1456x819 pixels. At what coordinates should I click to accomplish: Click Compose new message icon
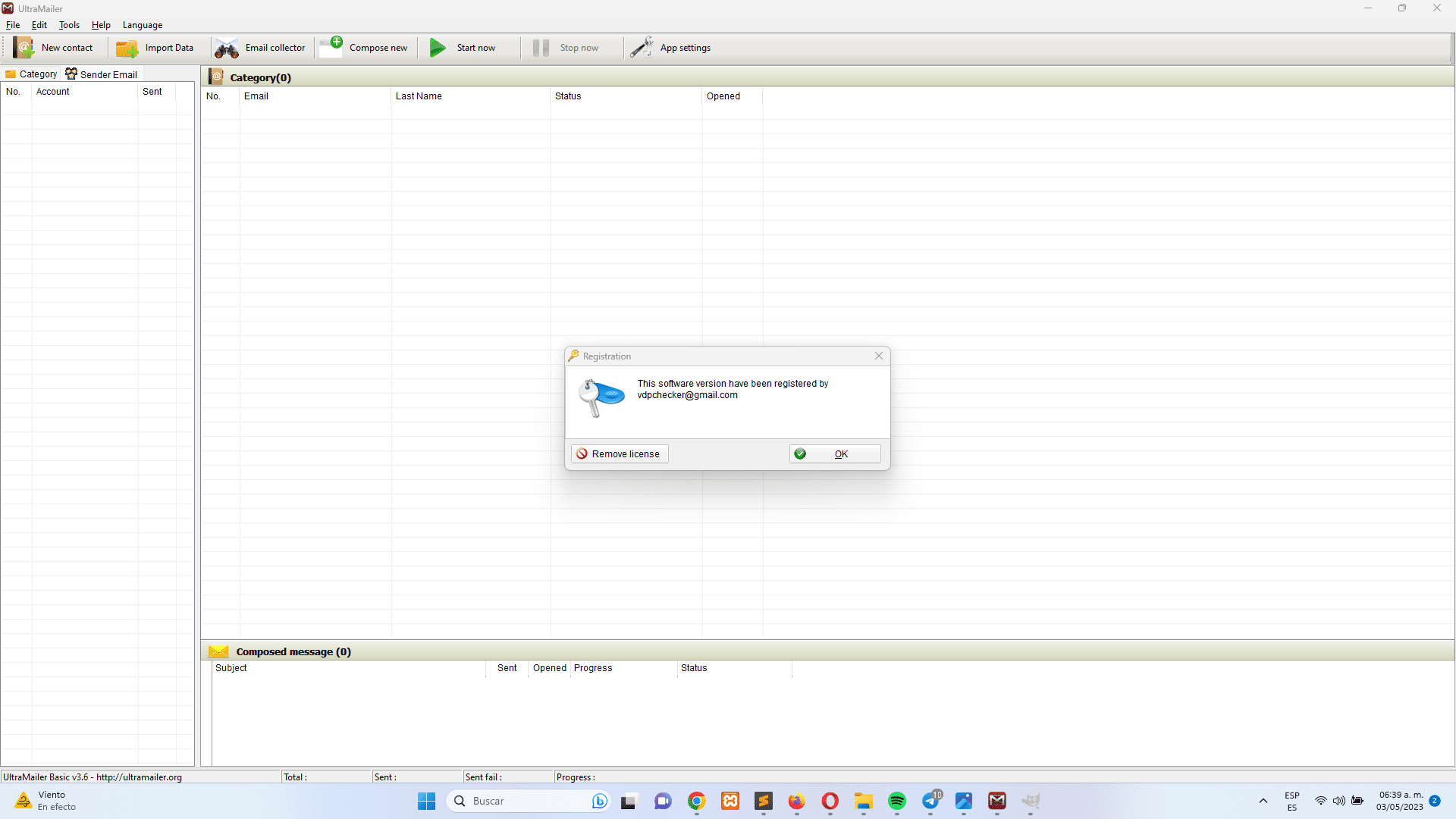coord(331,47)
